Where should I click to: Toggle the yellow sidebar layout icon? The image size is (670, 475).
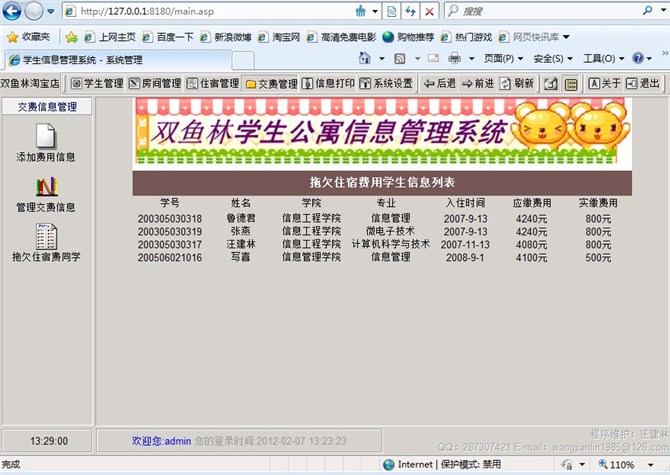[x=571, y=84]
